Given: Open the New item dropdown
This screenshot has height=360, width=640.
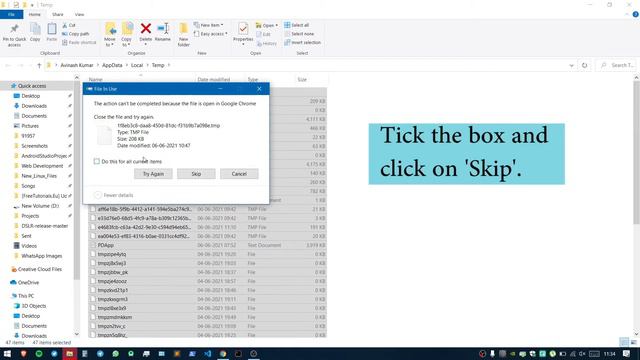Looking at the screenshot, I should (209, 25).
